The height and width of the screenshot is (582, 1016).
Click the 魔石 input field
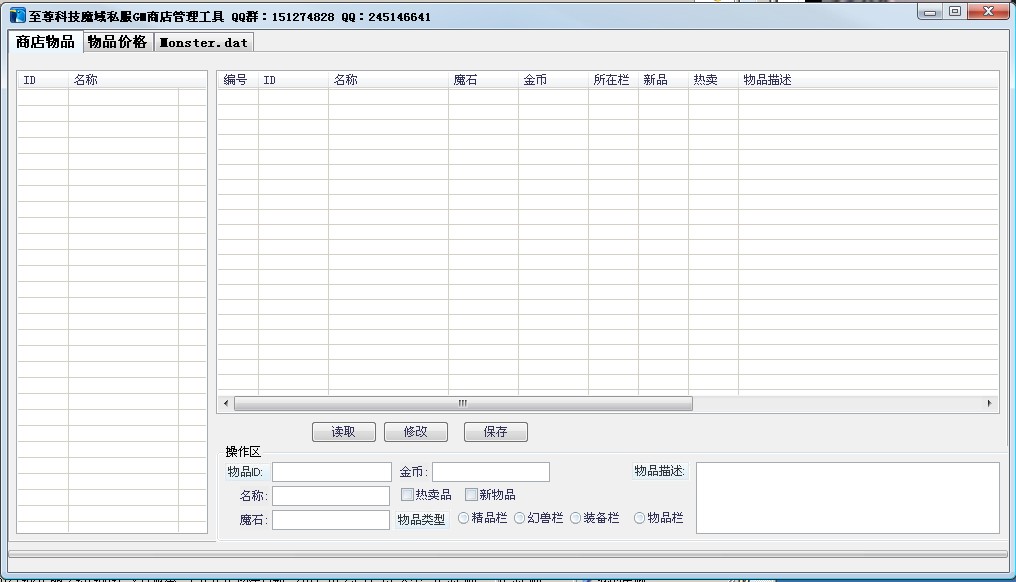330,519
